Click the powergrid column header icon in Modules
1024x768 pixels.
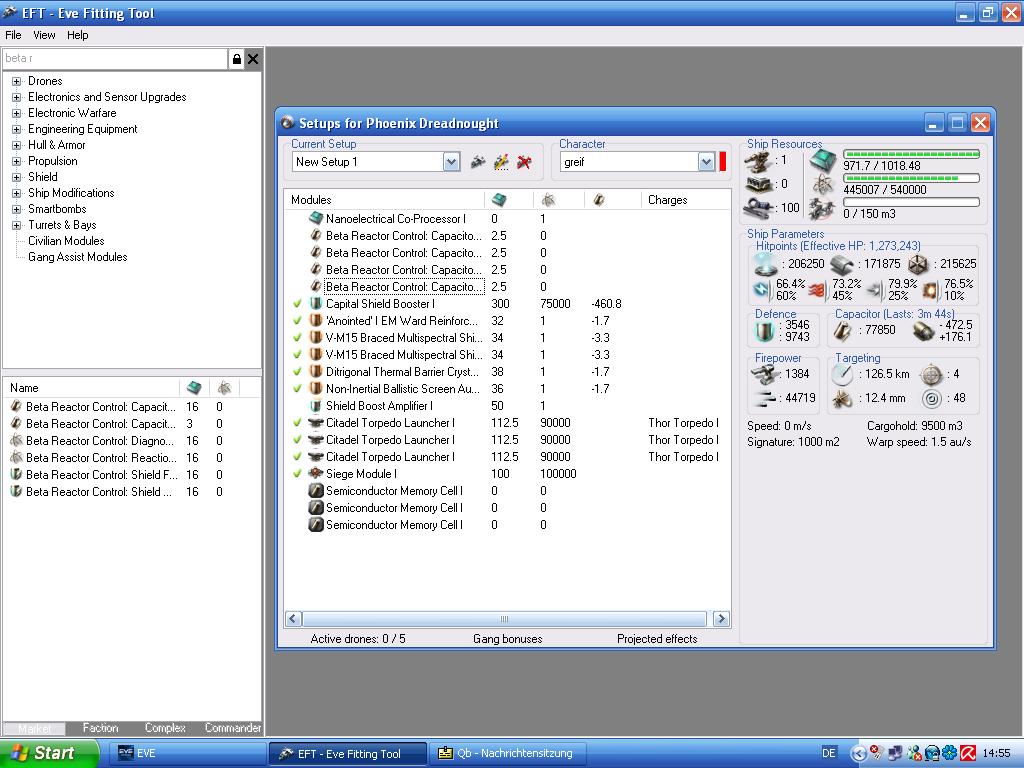coord(549,199)
